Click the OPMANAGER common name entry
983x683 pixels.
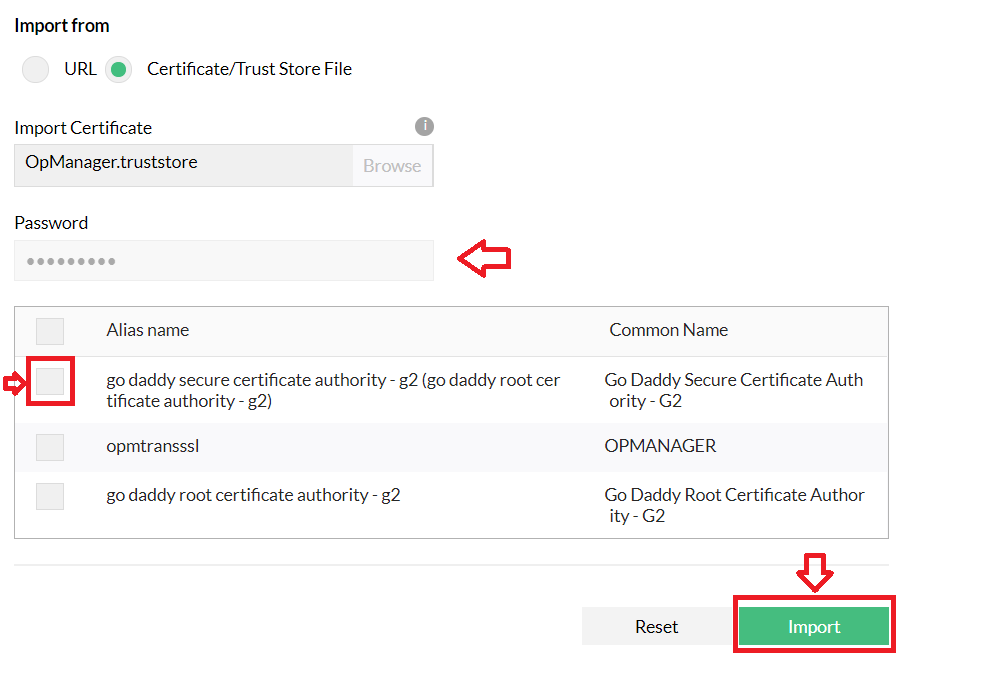(660, 447)
